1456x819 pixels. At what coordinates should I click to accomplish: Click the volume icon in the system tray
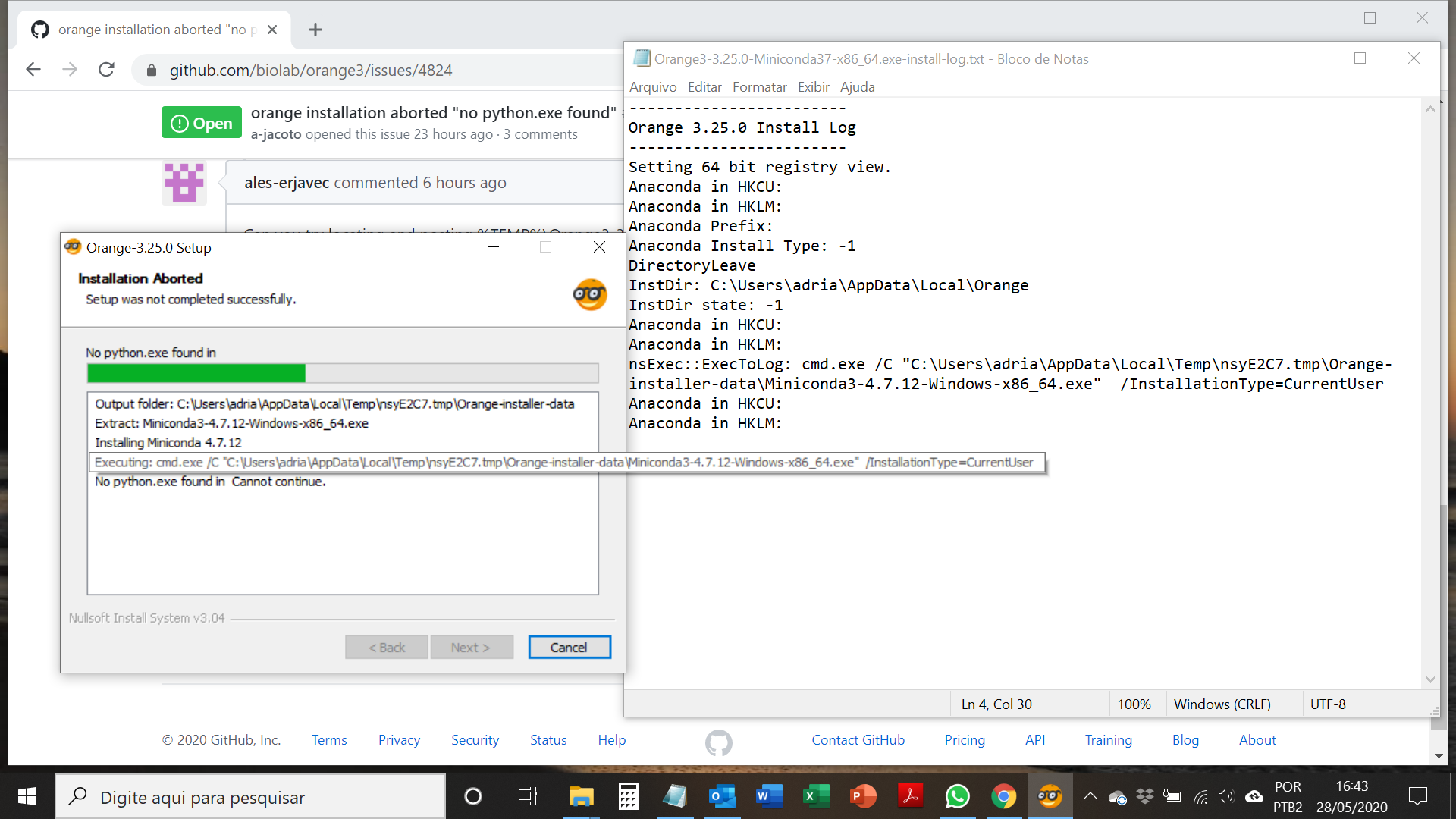point(1226,796)
